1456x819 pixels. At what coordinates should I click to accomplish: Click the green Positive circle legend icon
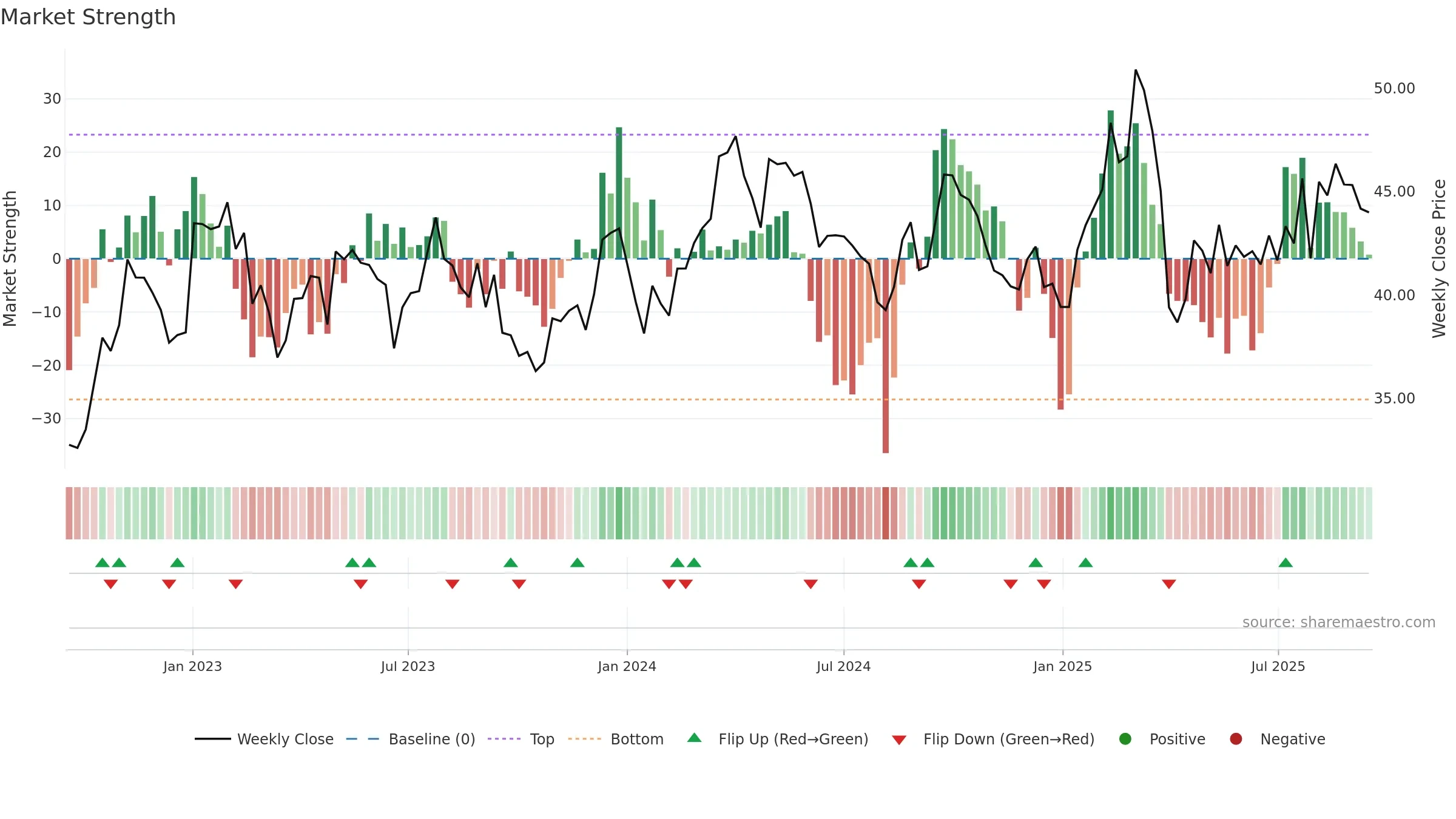1125,739
